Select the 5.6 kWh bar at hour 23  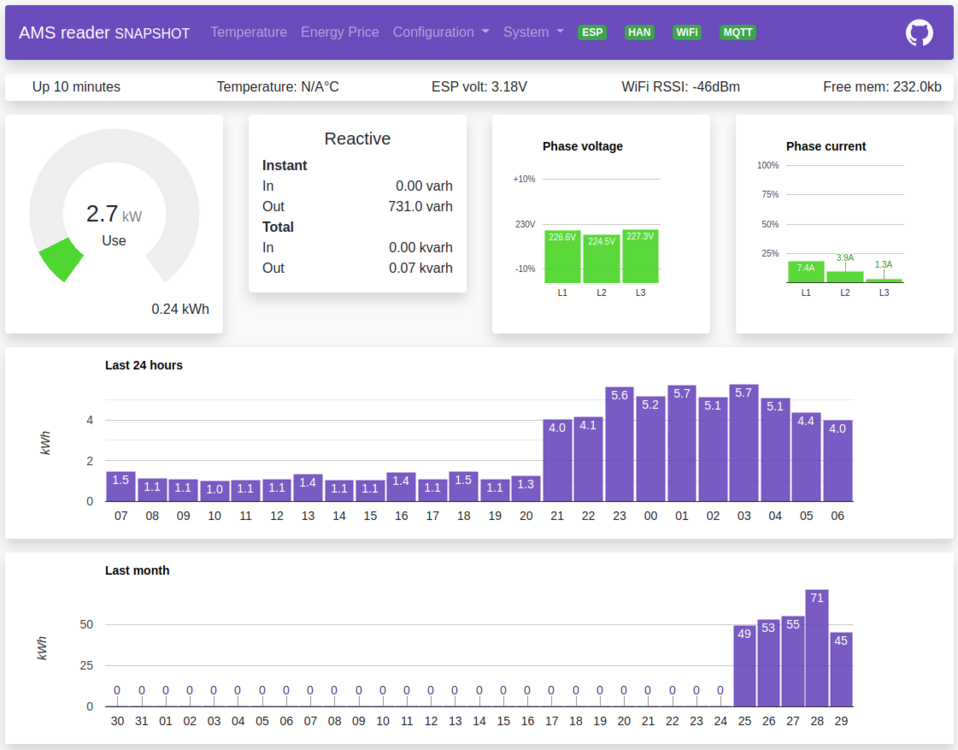[619, 444]
